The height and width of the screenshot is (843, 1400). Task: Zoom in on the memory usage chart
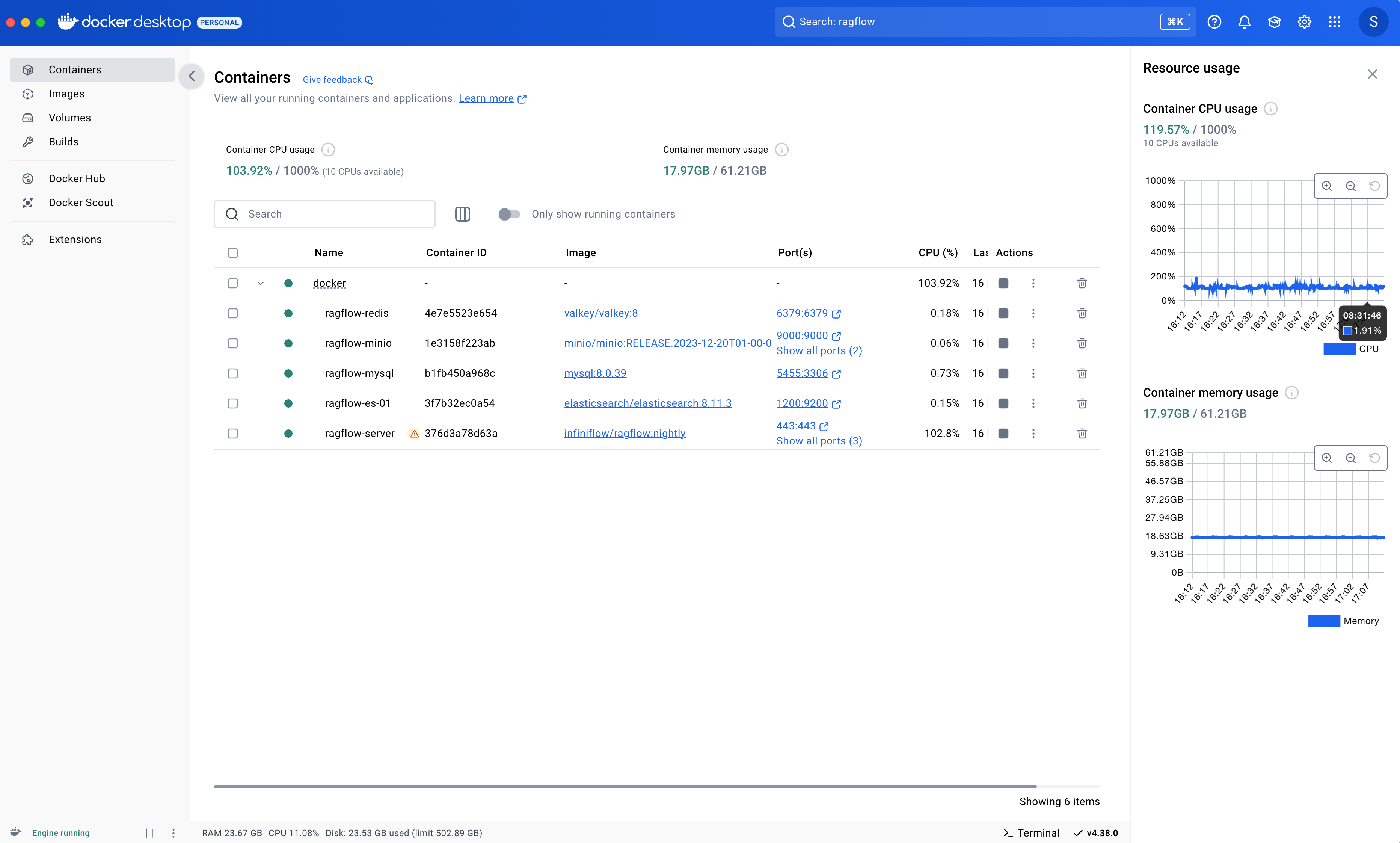tap(1327, 458)
